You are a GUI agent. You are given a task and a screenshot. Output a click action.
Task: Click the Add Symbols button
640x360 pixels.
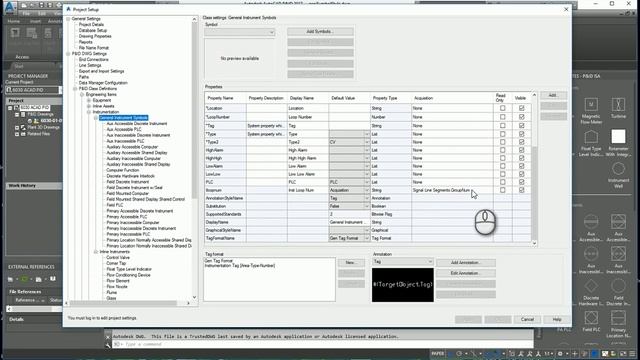pos(320,31)
